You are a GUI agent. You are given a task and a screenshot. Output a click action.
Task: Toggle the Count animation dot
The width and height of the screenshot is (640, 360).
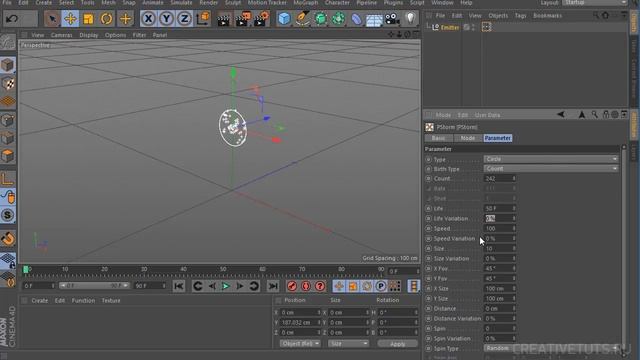pyautogui.click(x=428, y=179)
